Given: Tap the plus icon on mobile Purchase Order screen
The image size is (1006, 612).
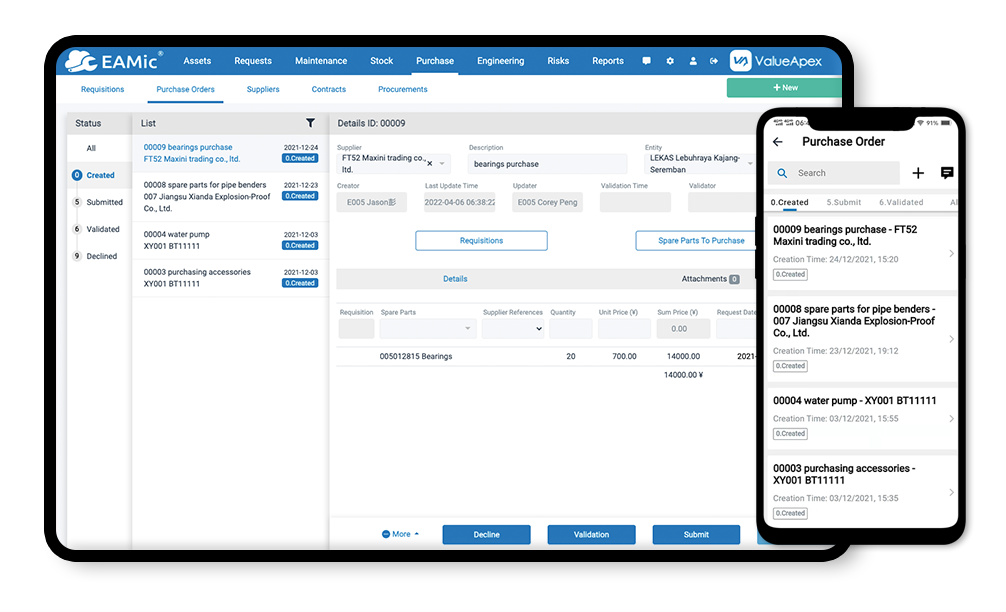Looking at the screenshot, I should tap(918, 172).
